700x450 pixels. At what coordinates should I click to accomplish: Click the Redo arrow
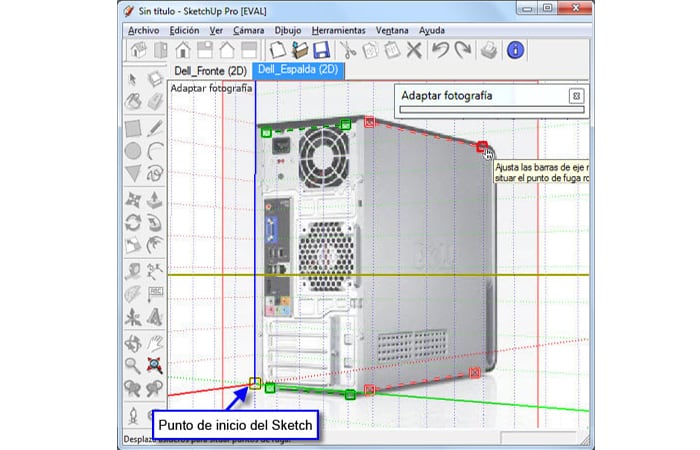click(x=463, y=50)
